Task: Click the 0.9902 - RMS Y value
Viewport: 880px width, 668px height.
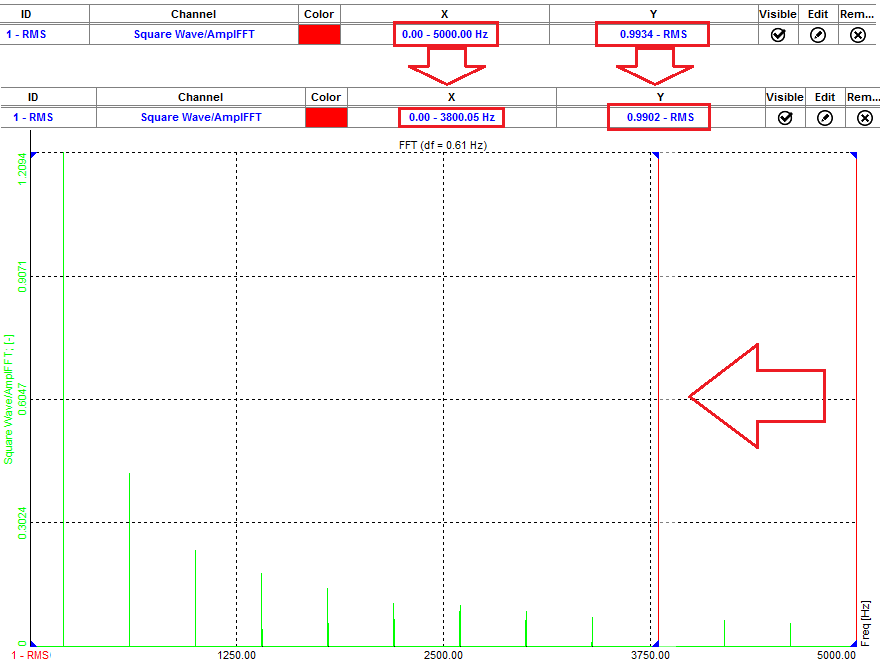Action: 661,117
